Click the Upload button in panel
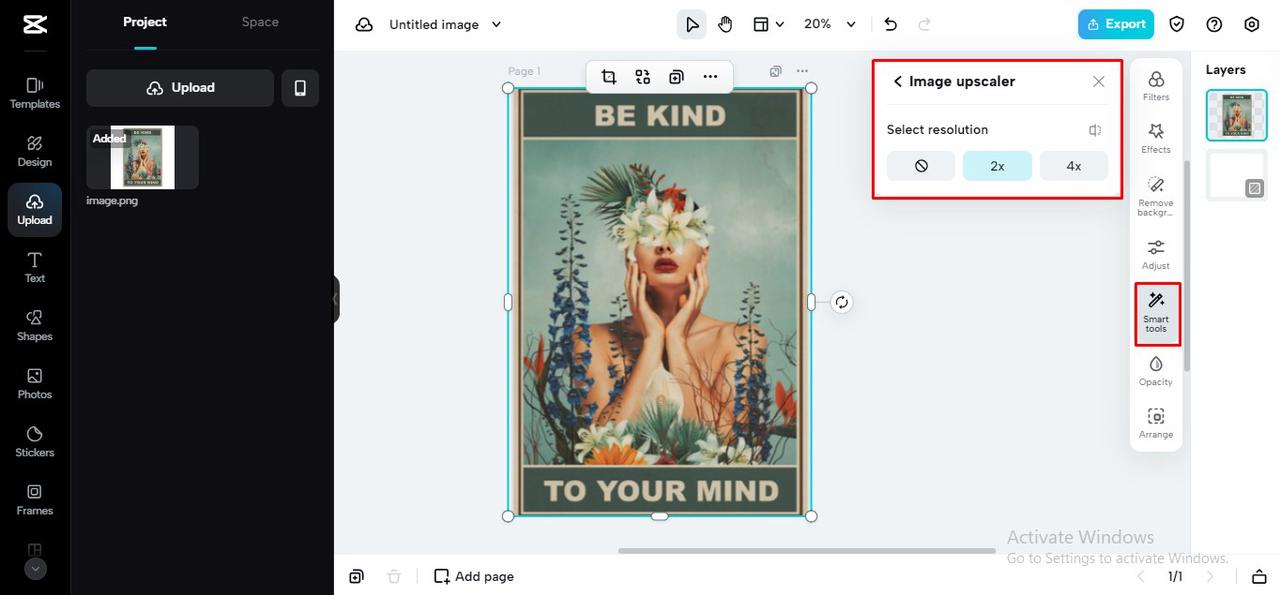Screen dimensions: 1280x595 tap(180, 88)
